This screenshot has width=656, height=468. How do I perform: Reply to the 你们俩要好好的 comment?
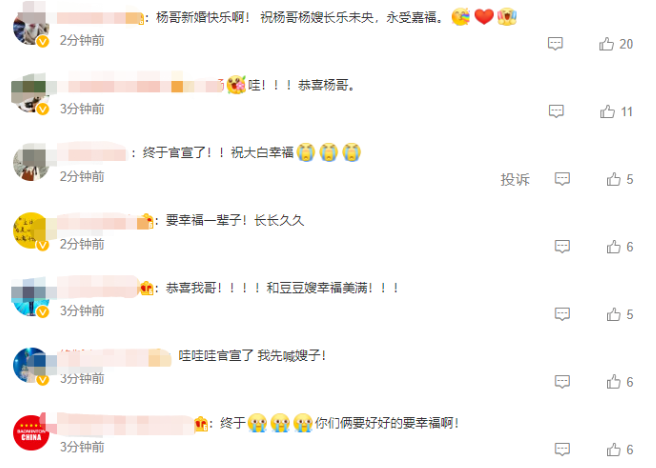(562, 449)
